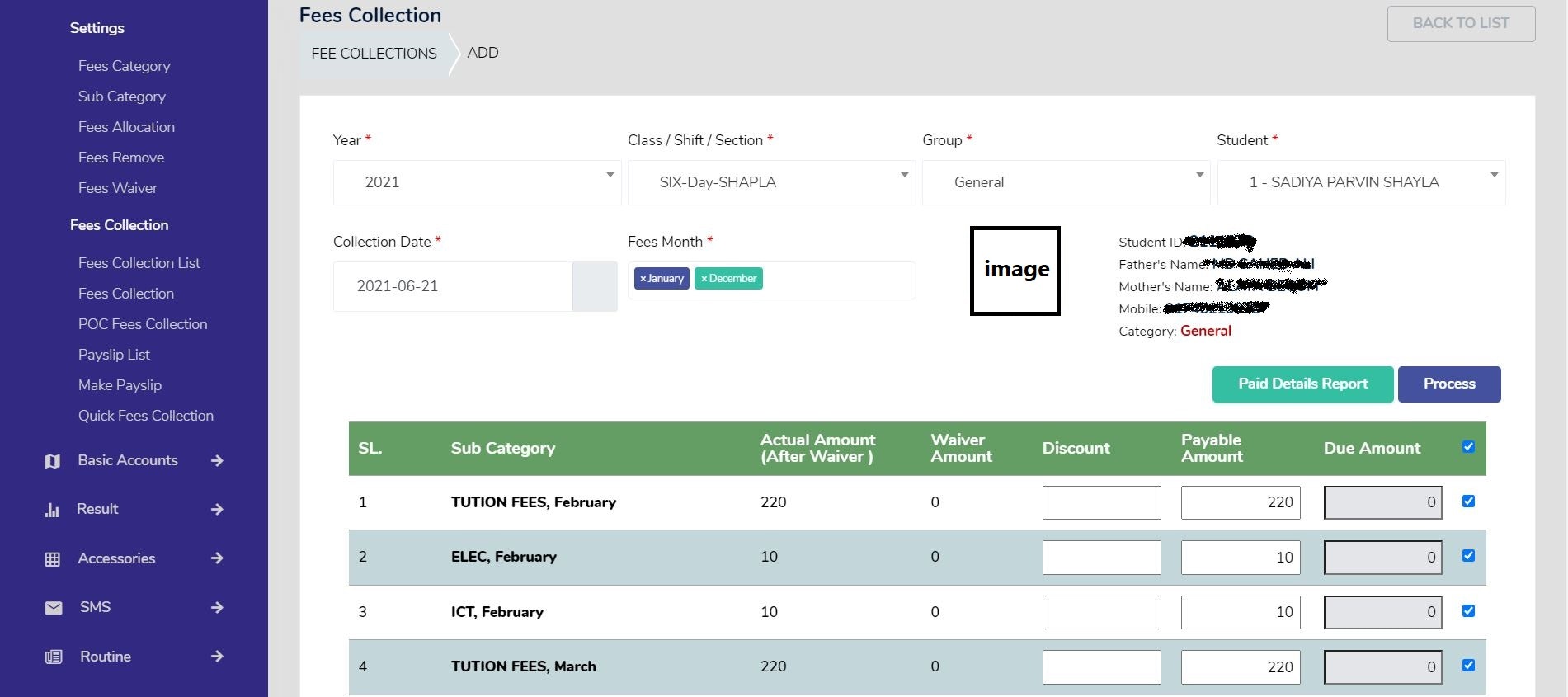Open the Year dropdown showing 2021
The width and height of the screenshot is (1568, 697).
477,182
